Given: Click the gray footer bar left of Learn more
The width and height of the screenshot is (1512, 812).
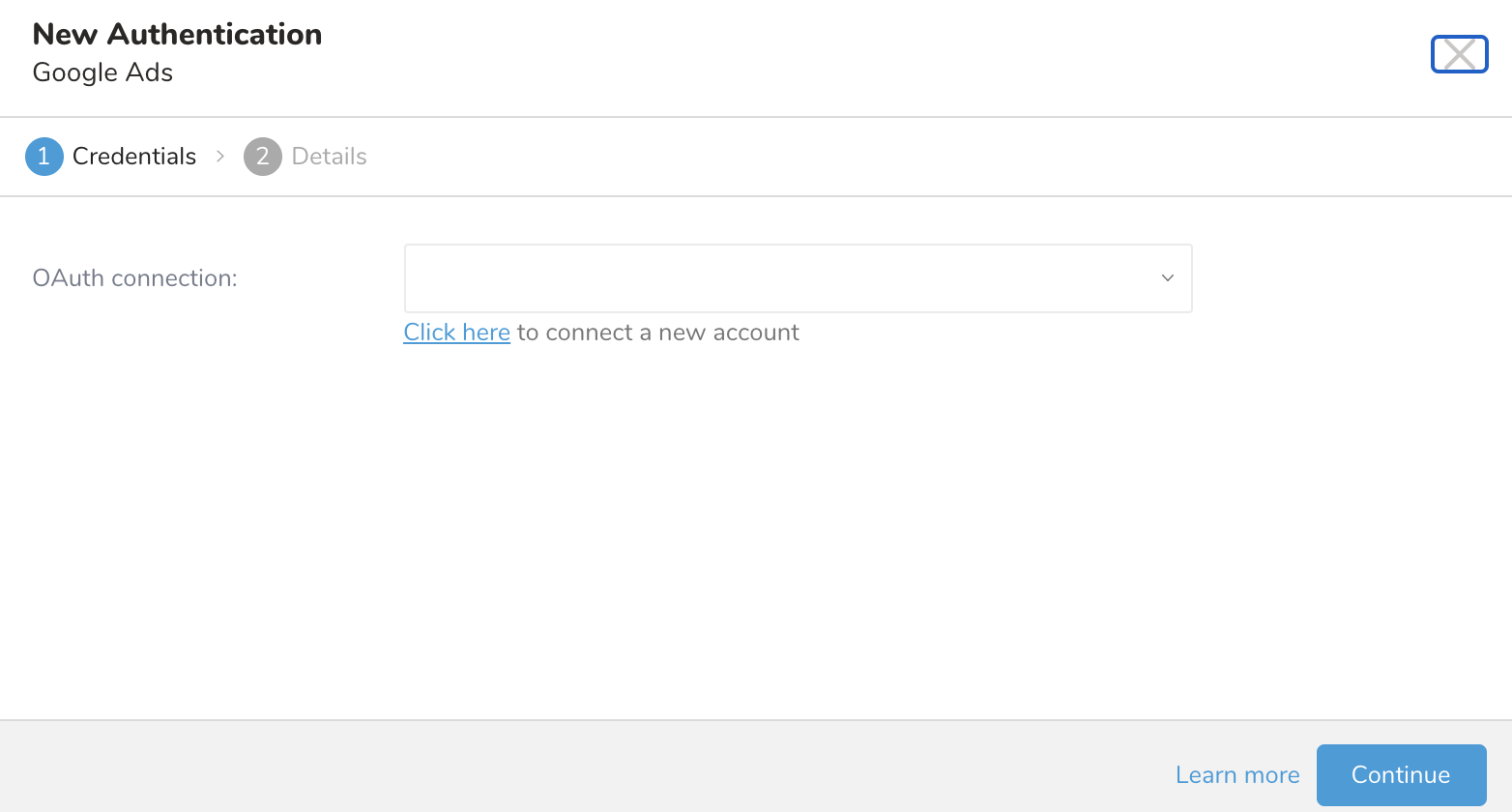Looking at the screenshot, I should 580,768.
